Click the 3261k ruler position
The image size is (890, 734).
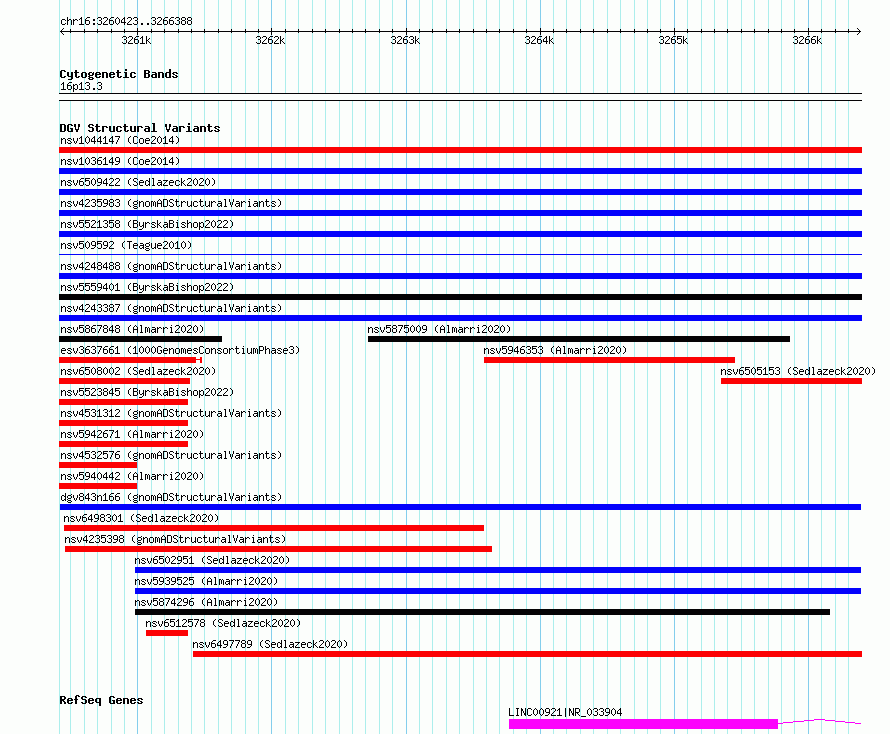pos(136,40)
